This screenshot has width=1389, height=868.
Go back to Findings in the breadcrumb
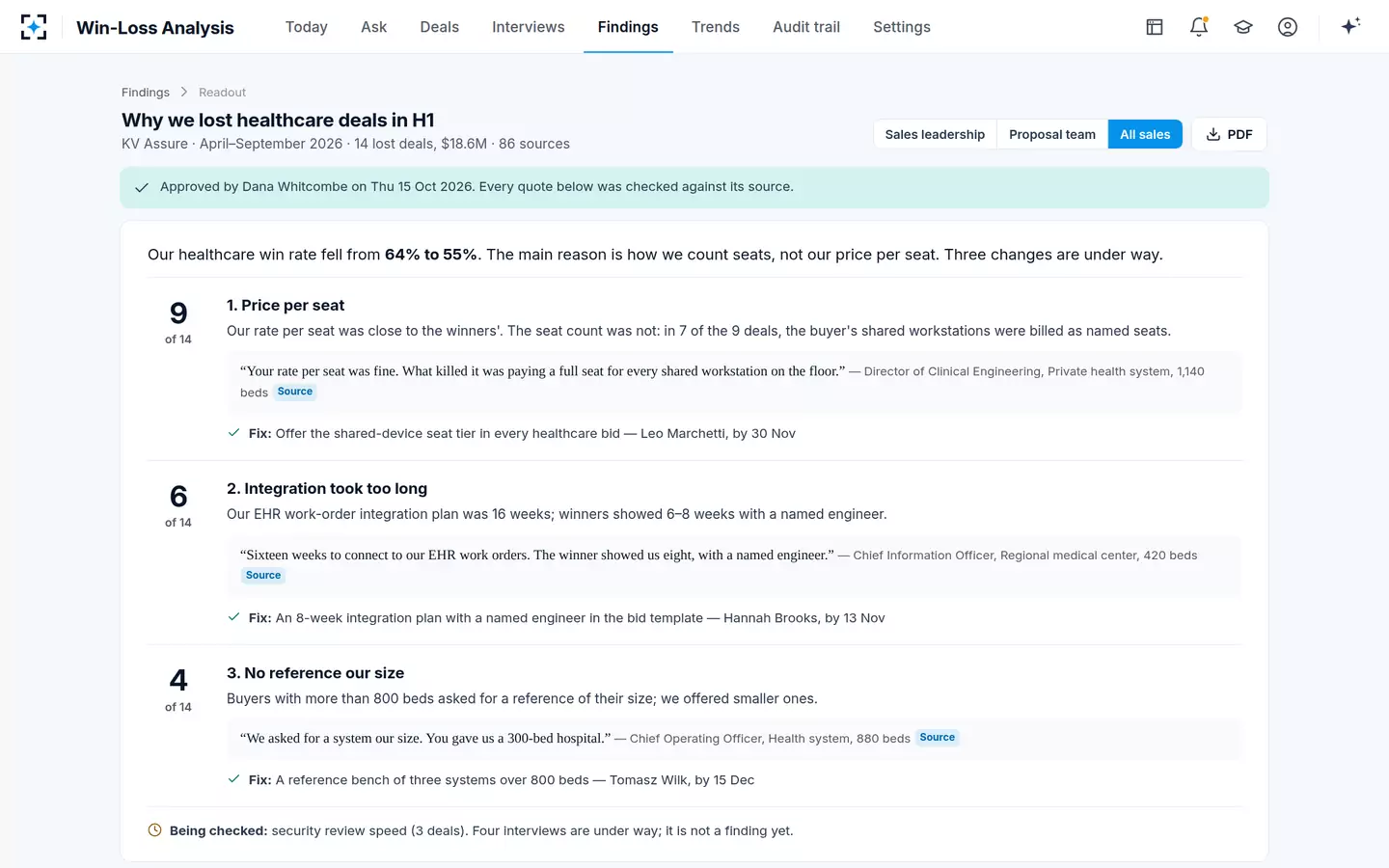coord(146,93)
